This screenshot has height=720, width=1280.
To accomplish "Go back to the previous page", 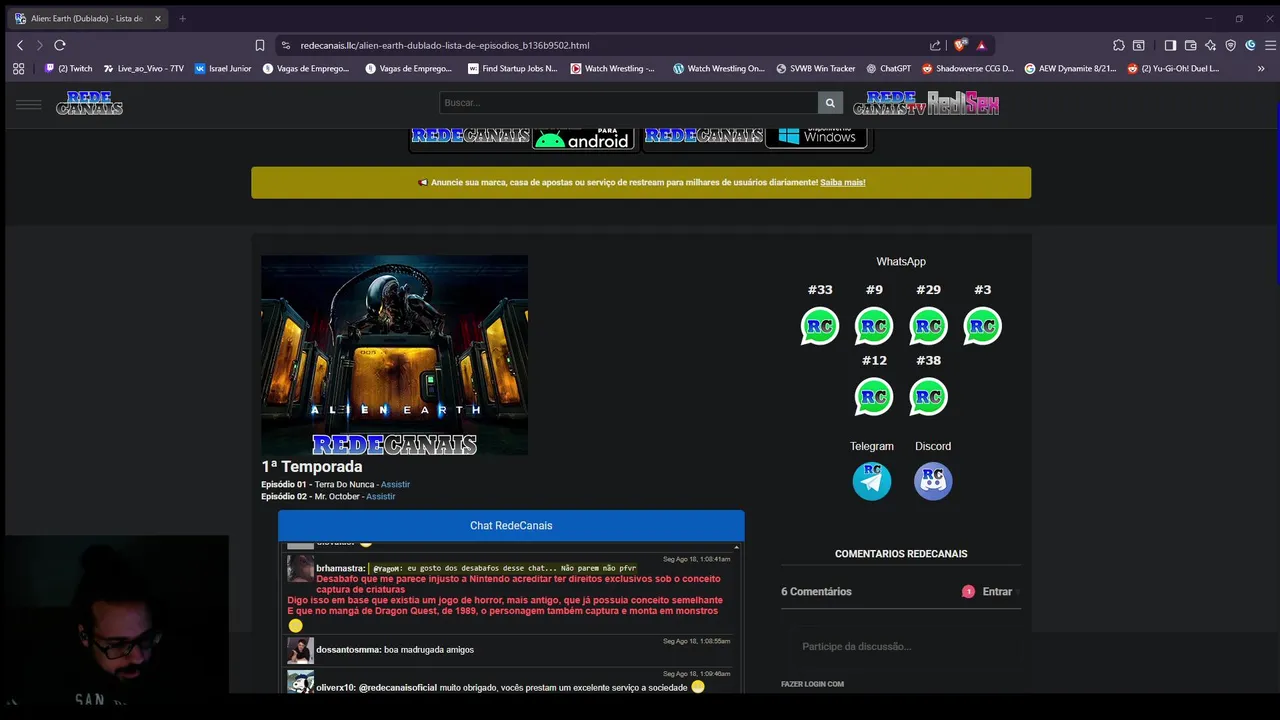I will click(19, 45).
